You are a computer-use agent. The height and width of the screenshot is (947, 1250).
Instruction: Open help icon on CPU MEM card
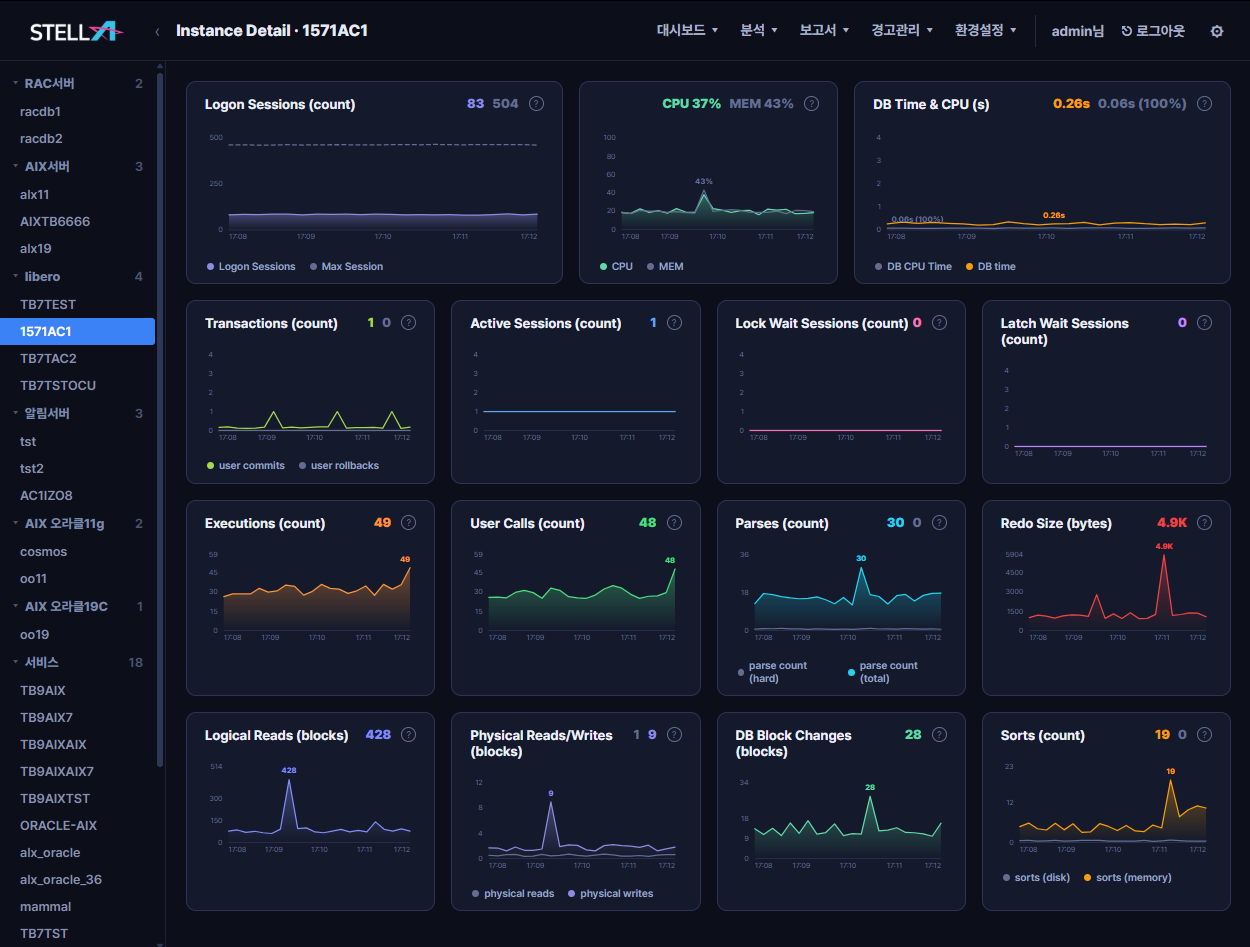click(x=811, y=103)
